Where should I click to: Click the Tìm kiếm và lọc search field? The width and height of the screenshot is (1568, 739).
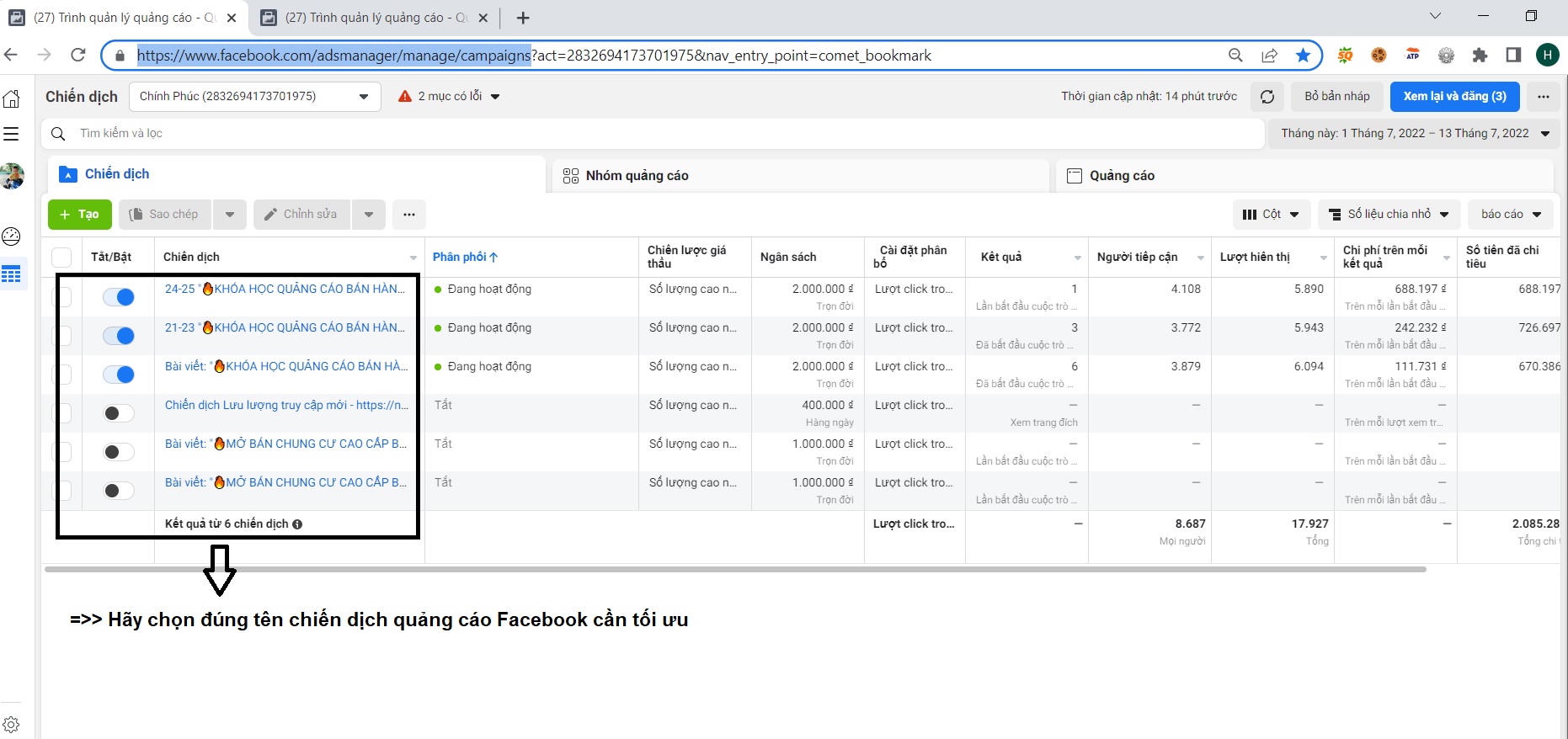(x=589, y=134)
